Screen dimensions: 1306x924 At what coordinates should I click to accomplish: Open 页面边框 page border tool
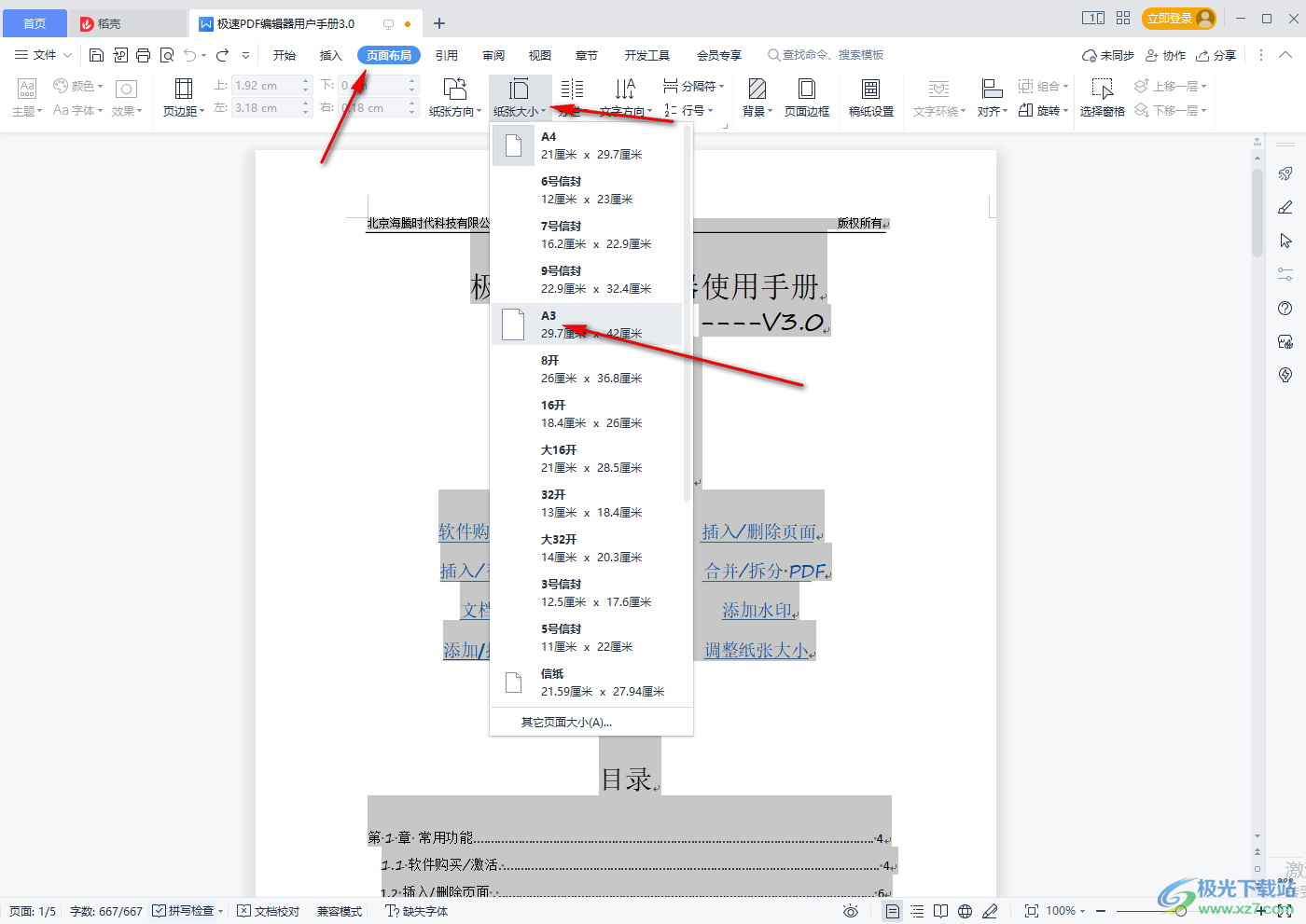pos(807,97)
